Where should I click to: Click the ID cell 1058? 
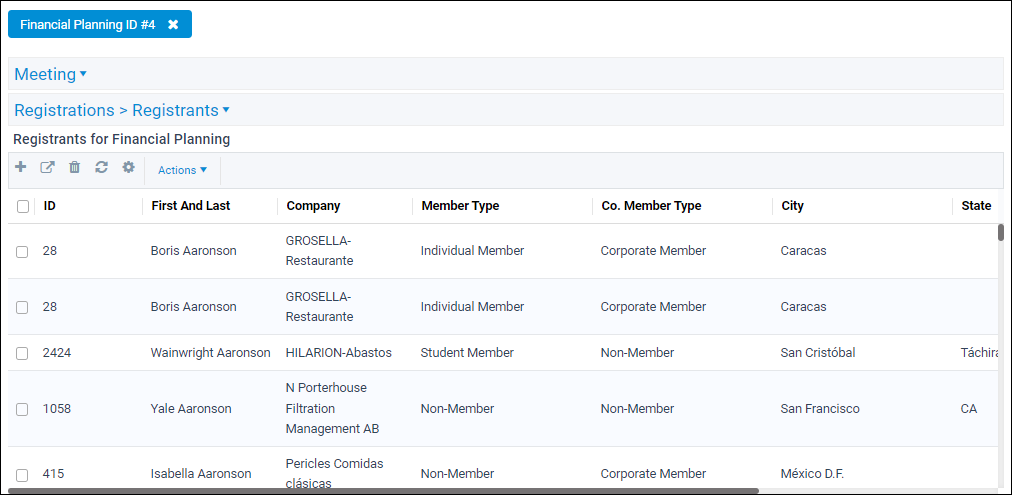click(56, 409)
